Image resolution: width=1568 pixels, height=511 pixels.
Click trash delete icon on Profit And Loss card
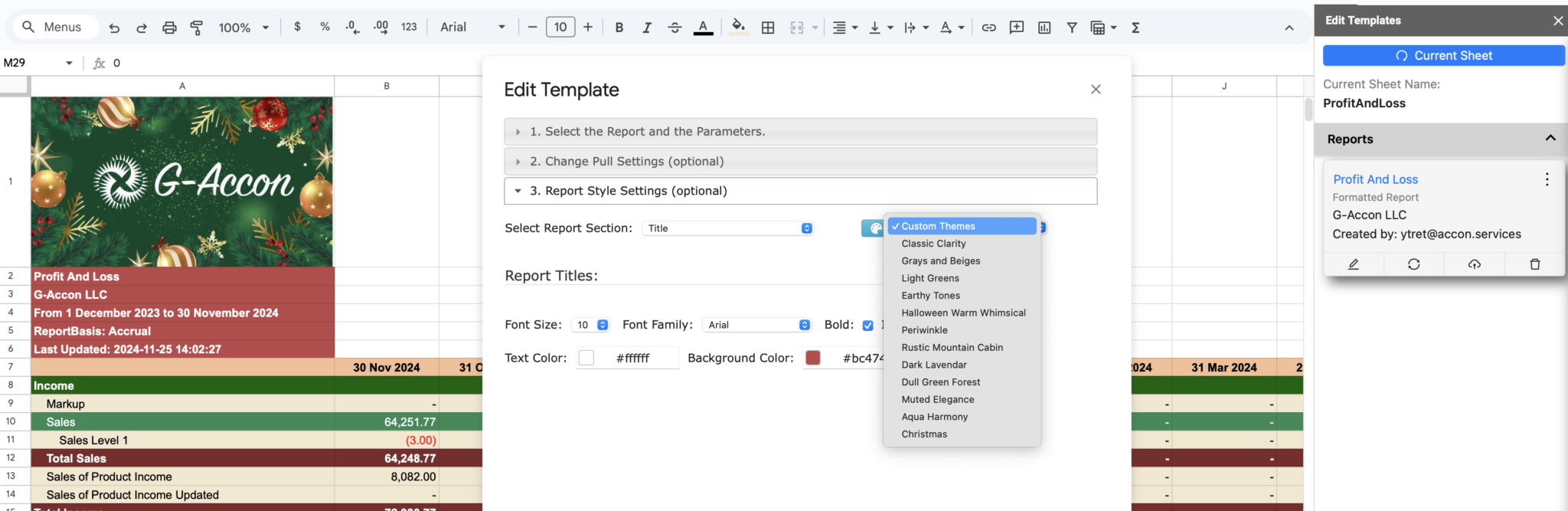click(x=1534, y=264)
